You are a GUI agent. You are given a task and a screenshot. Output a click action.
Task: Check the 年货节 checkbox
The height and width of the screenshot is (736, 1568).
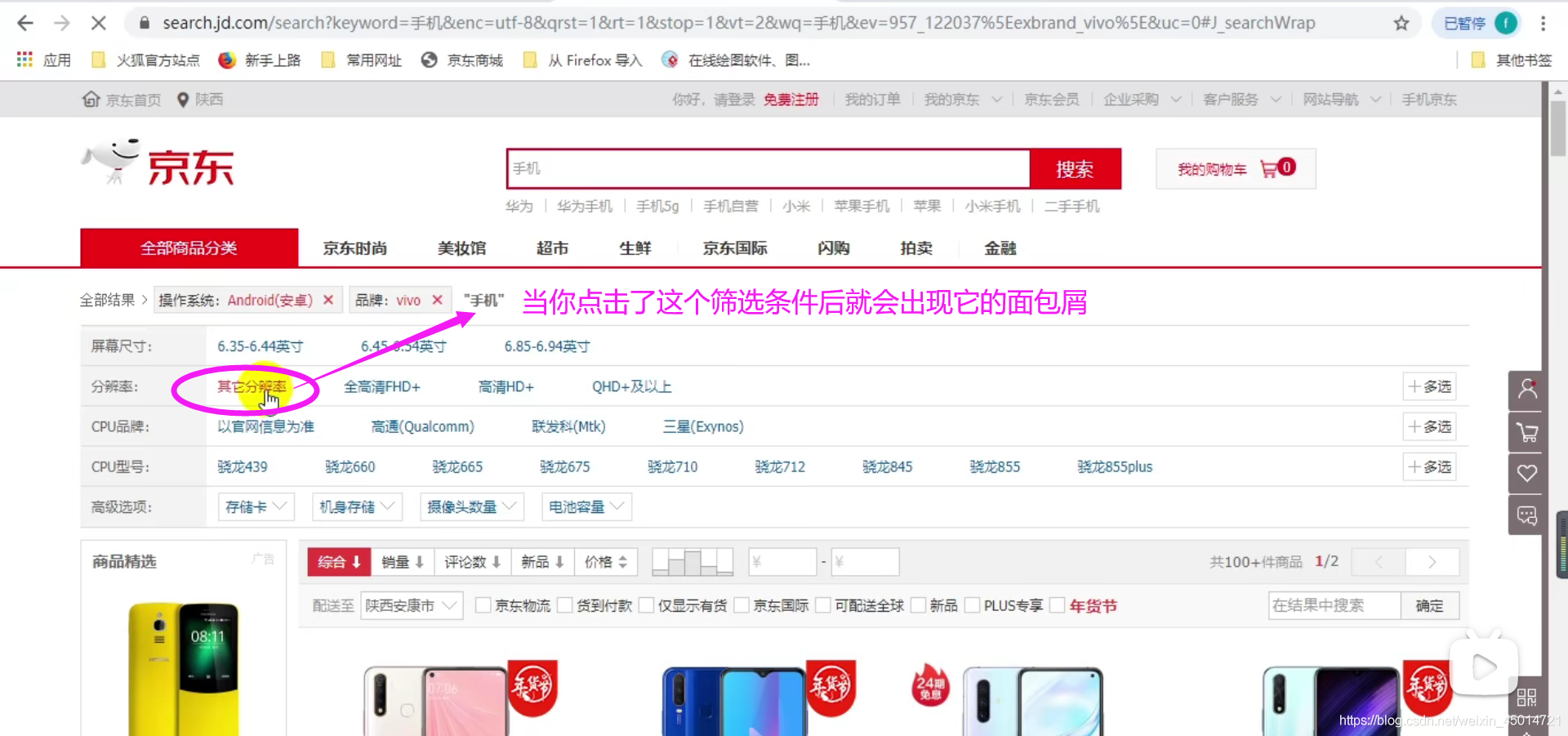click(x=1058, y=605)
